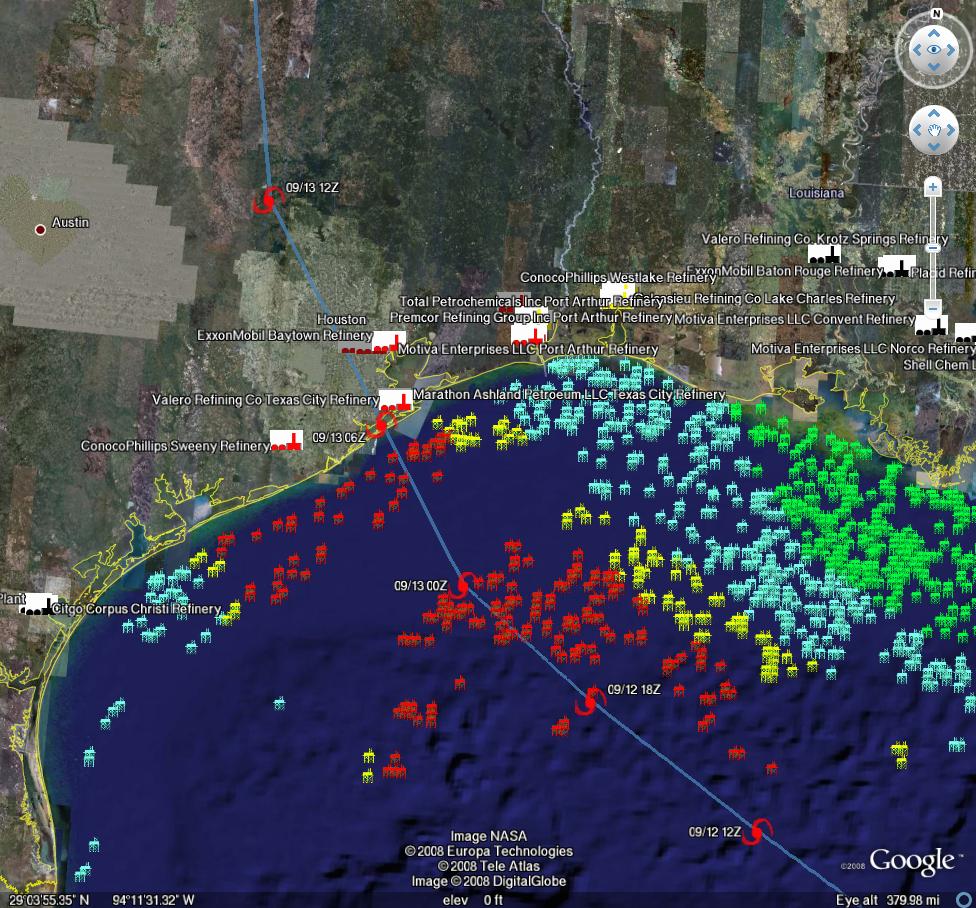Click the 09/13 12Z hurricane position marker
This screenshot has width=976, height=908.
tap(268, 200)
